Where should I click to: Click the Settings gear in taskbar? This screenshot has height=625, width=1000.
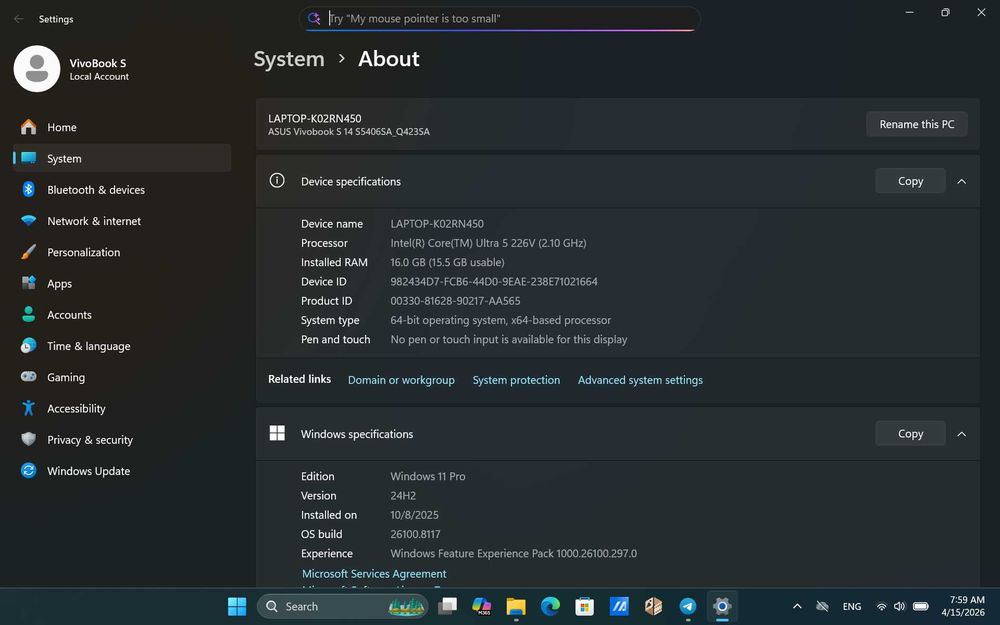[x=722, y=606]
